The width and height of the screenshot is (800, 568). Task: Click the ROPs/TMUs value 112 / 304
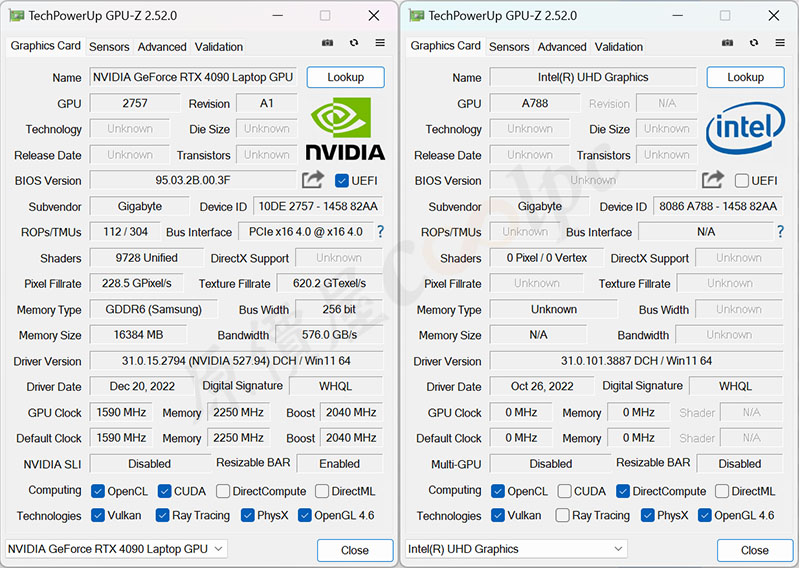coord(125,232)
